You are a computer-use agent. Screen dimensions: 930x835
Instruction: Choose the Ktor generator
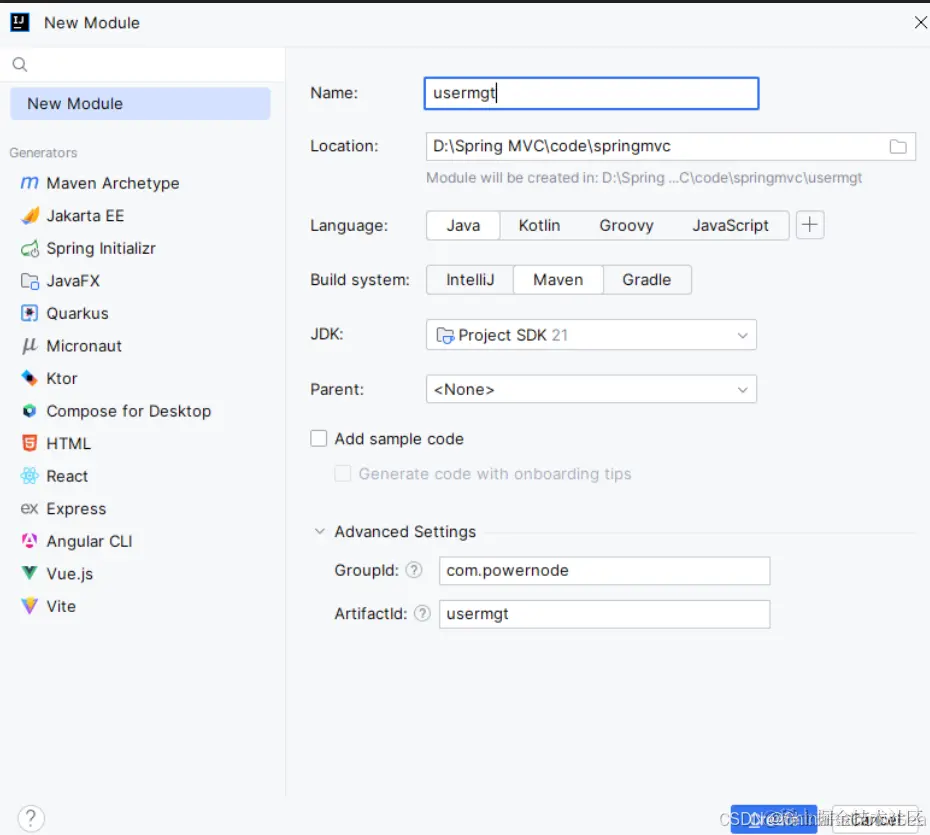pyautogui.click(x=49, y=378)
